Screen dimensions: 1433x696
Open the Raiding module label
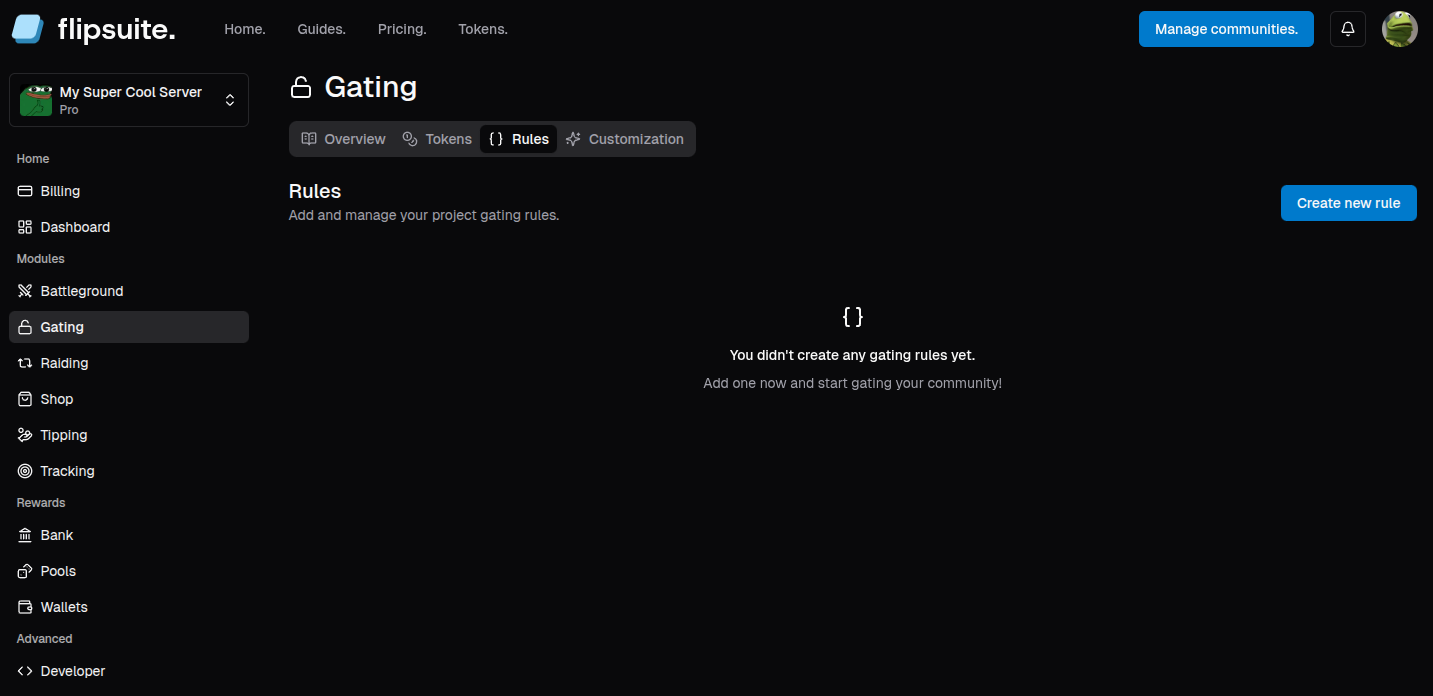pos(65,363)
